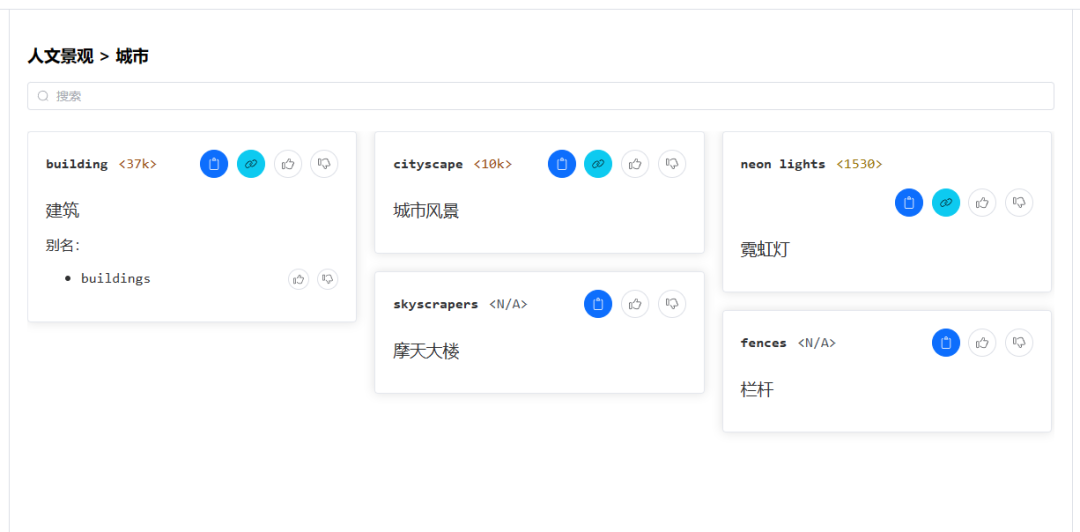
Task: Select the 人文景观 > 城市 heading
Action: point(87,57)
